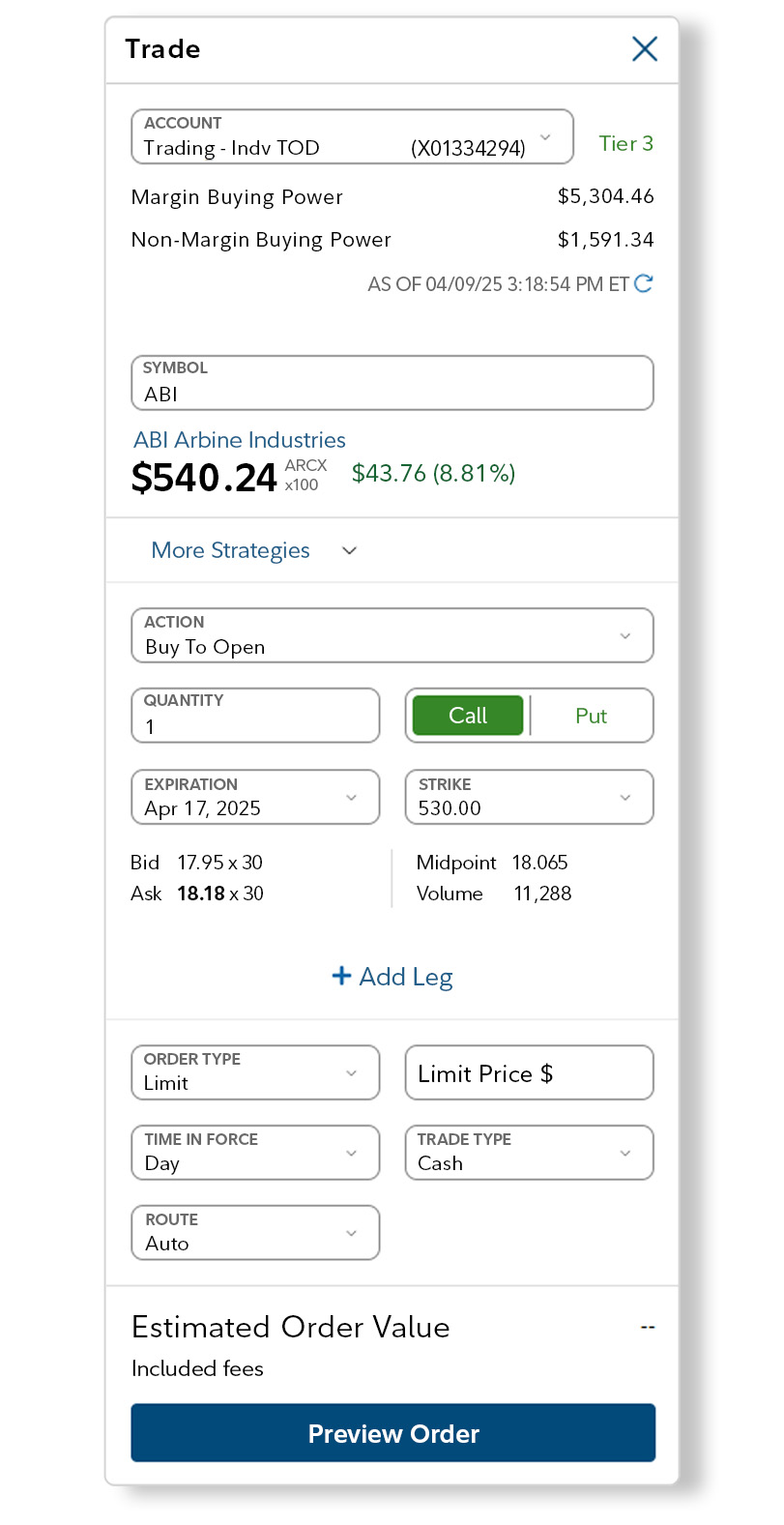Click the Limit Price input field
The height and width of the screenshot is (1525, 784).
tap(529, 1072)
